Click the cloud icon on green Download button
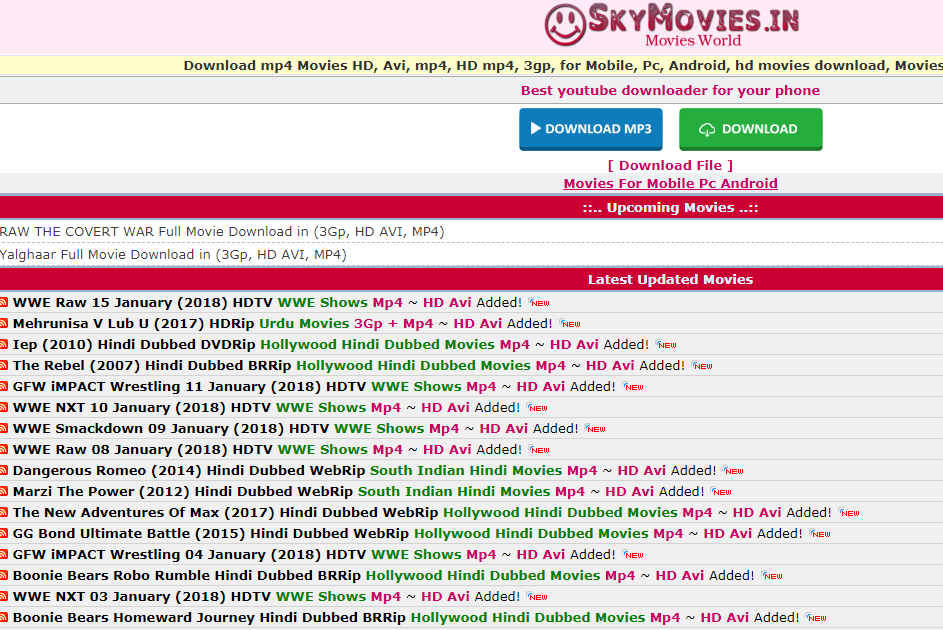 click(707, 129)
